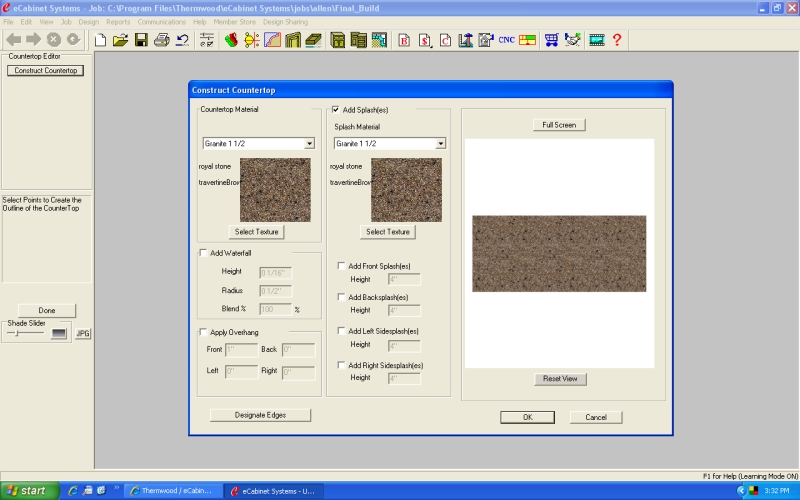Click the dollar sign cost report icon
800x500 pixels.
424,40
